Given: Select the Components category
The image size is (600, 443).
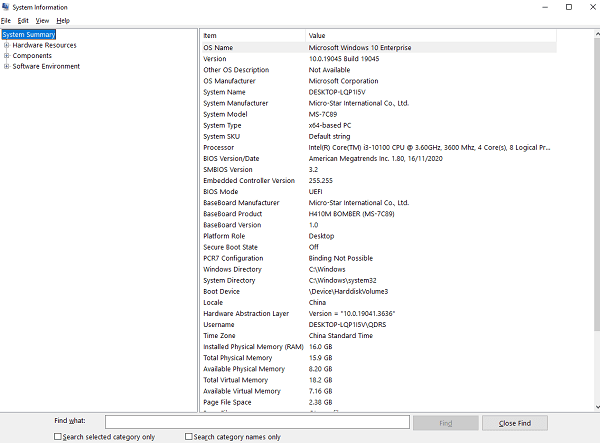Looking at the screenshot, I should tap(32, 55).
